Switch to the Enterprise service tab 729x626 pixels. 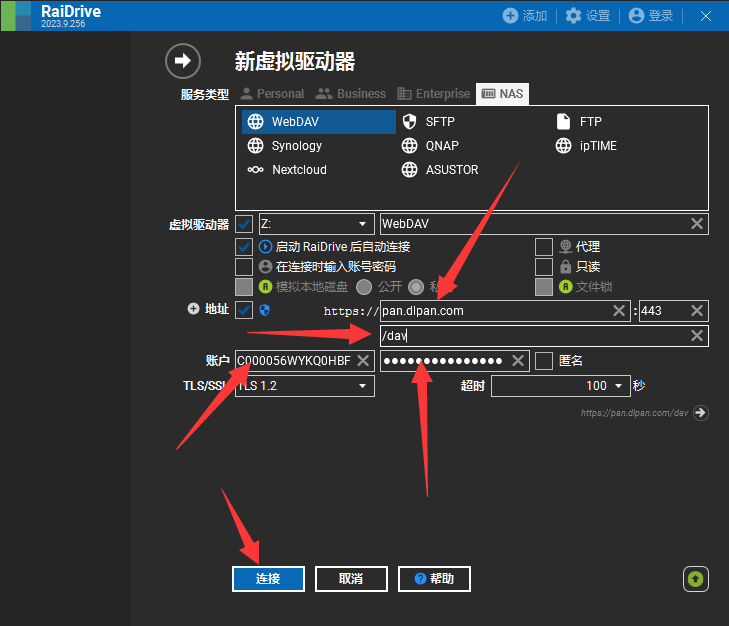[434, 94]
